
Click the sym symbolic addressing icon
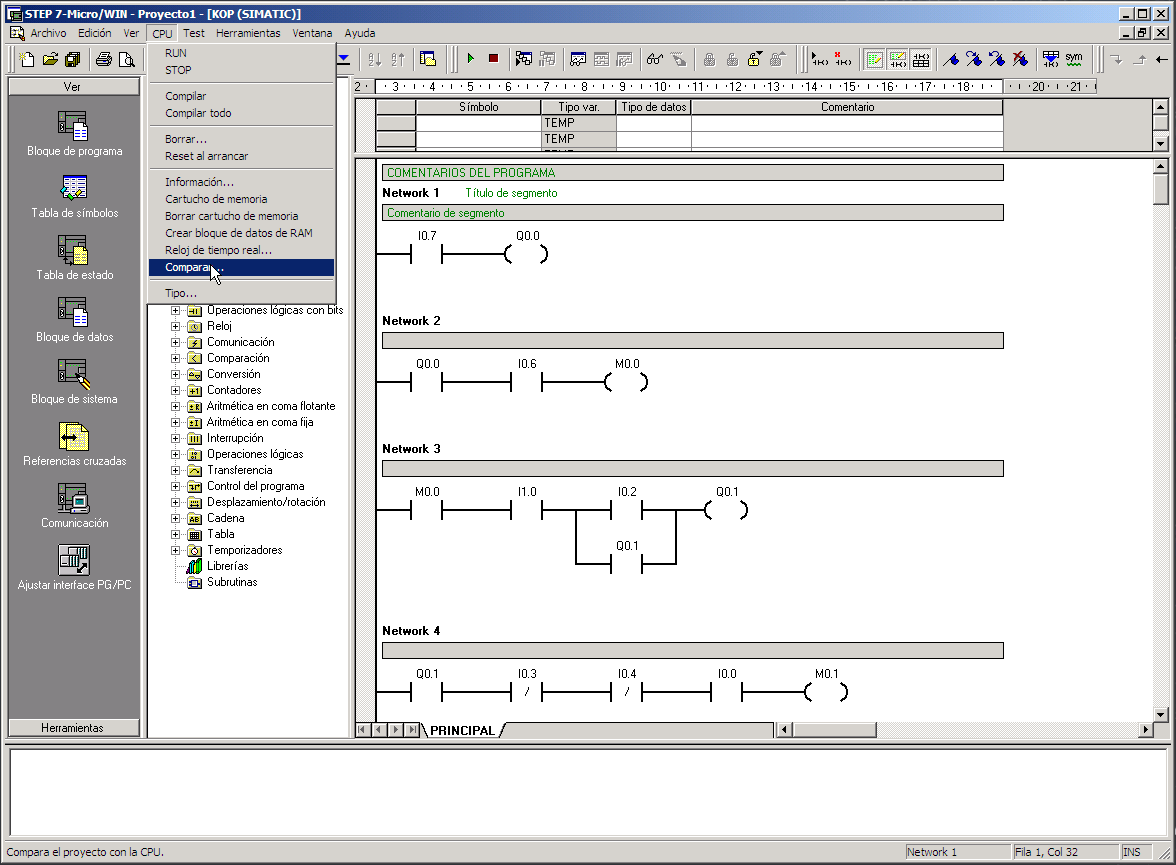click(1074, 59)
